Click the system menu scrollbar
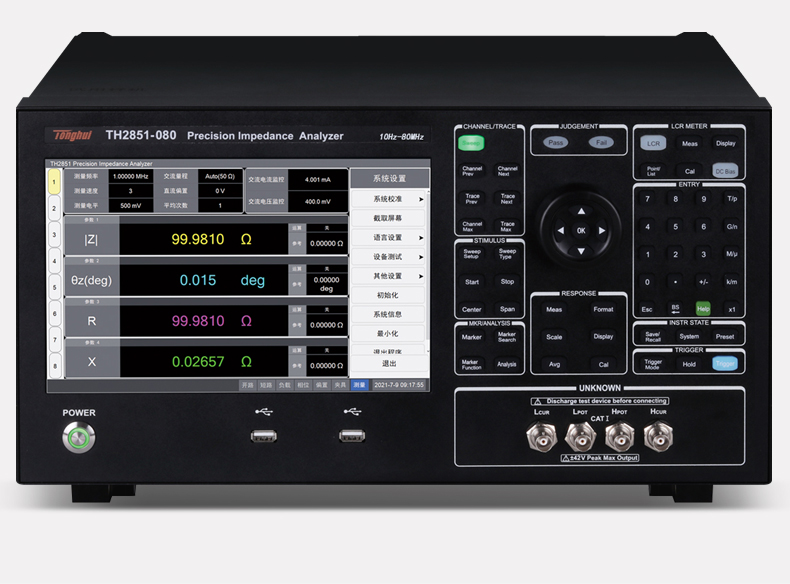The height and width of the screenshot is (584, 790). (428, 271)
